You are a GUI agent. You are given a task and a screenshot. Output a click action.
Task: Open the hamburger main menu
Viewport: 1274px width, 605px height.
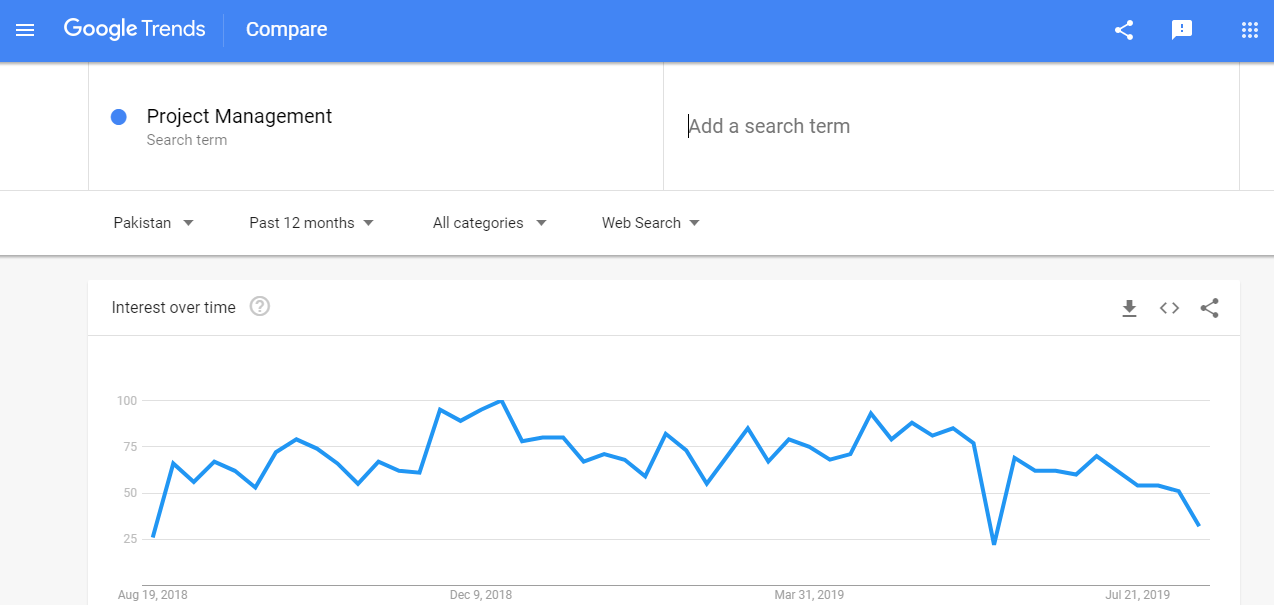click(25, 30)
